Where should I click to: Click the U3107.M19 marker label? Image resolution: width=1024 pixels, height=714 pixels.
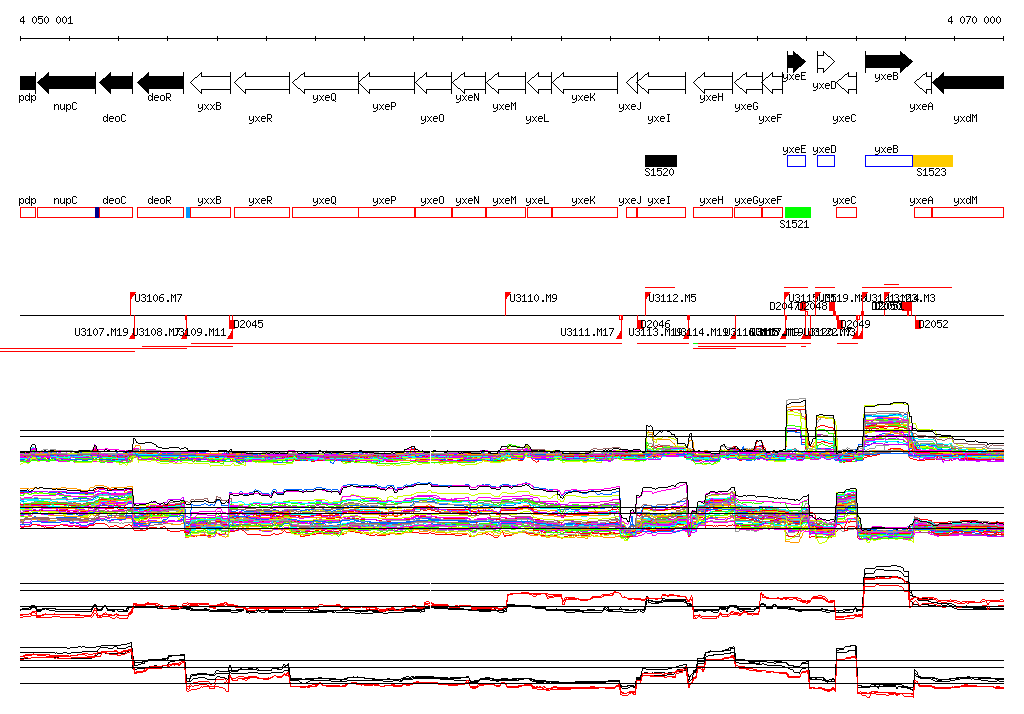pyautogui.click(x=101, y=333)
